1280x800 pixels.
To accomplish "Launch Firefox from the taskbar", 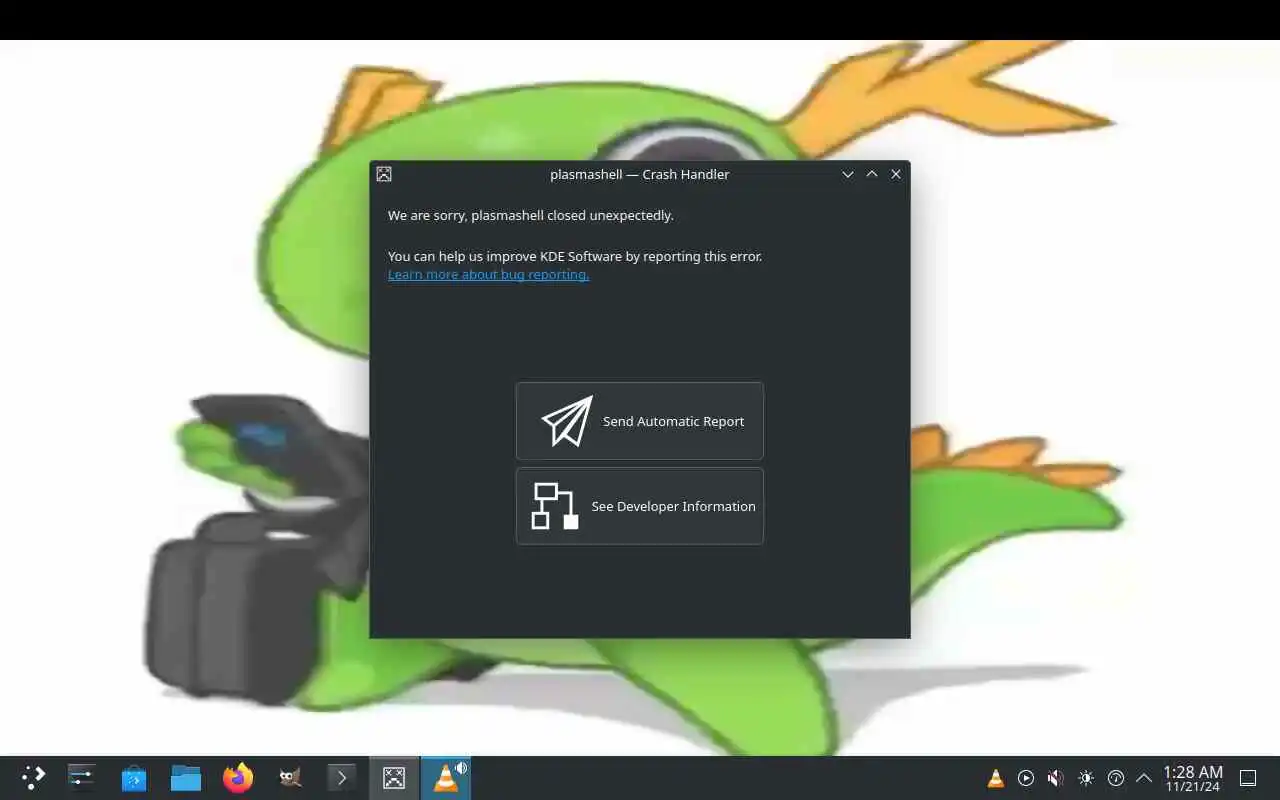I will click(x=238, y=777).
